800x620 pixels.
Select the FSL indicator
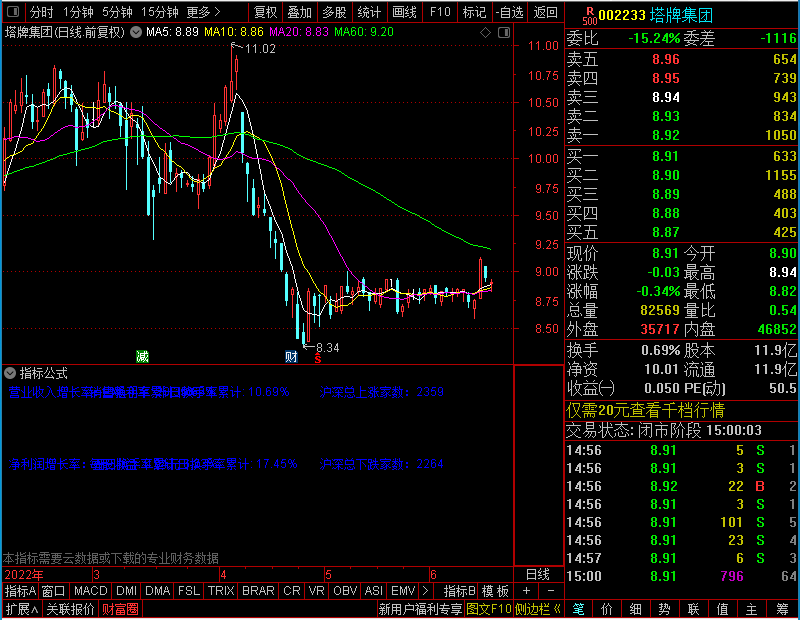(189, 591)
